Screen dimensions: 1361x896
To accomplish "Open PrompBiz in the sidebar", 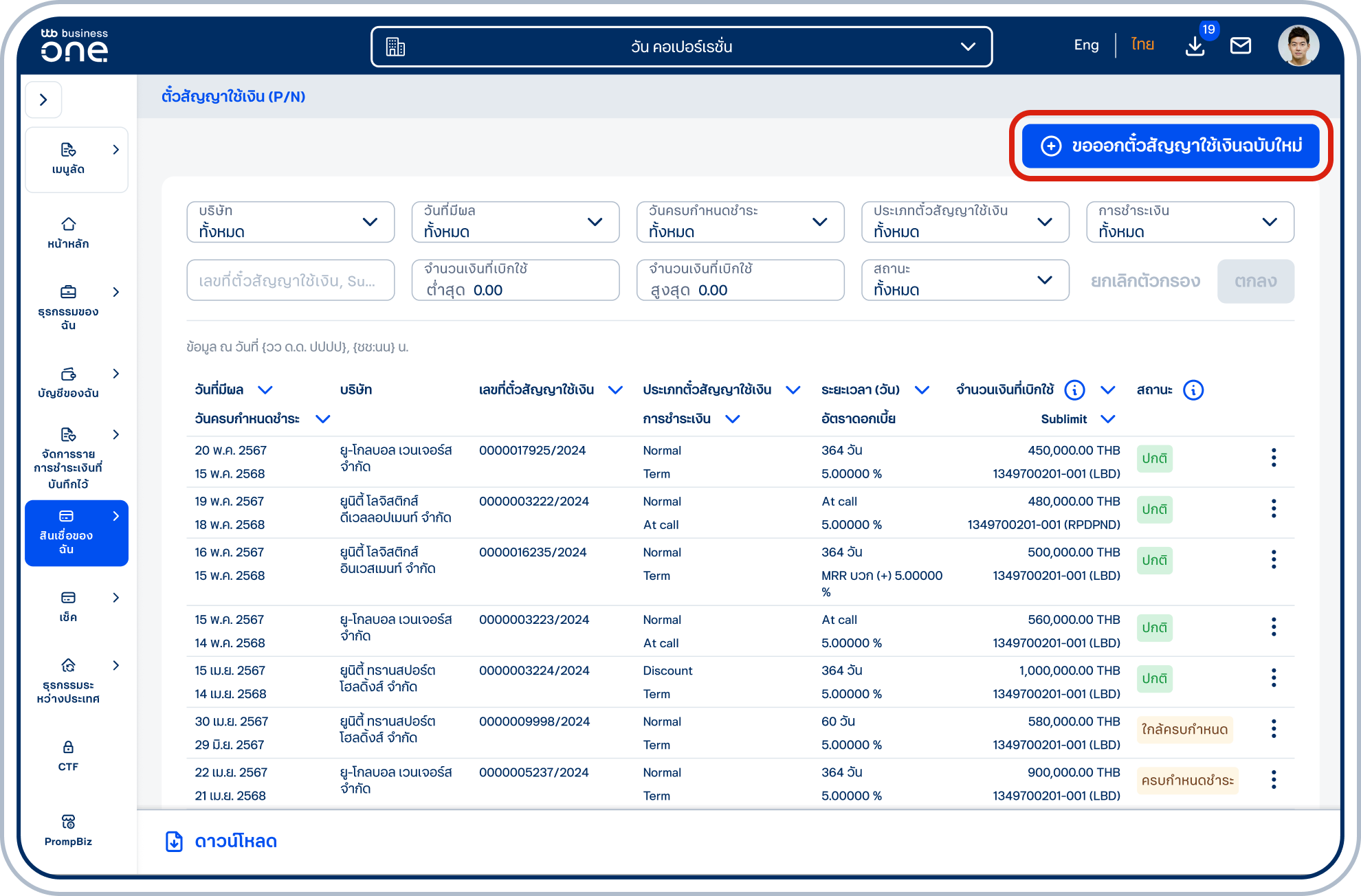I will (x=68, y=831).
